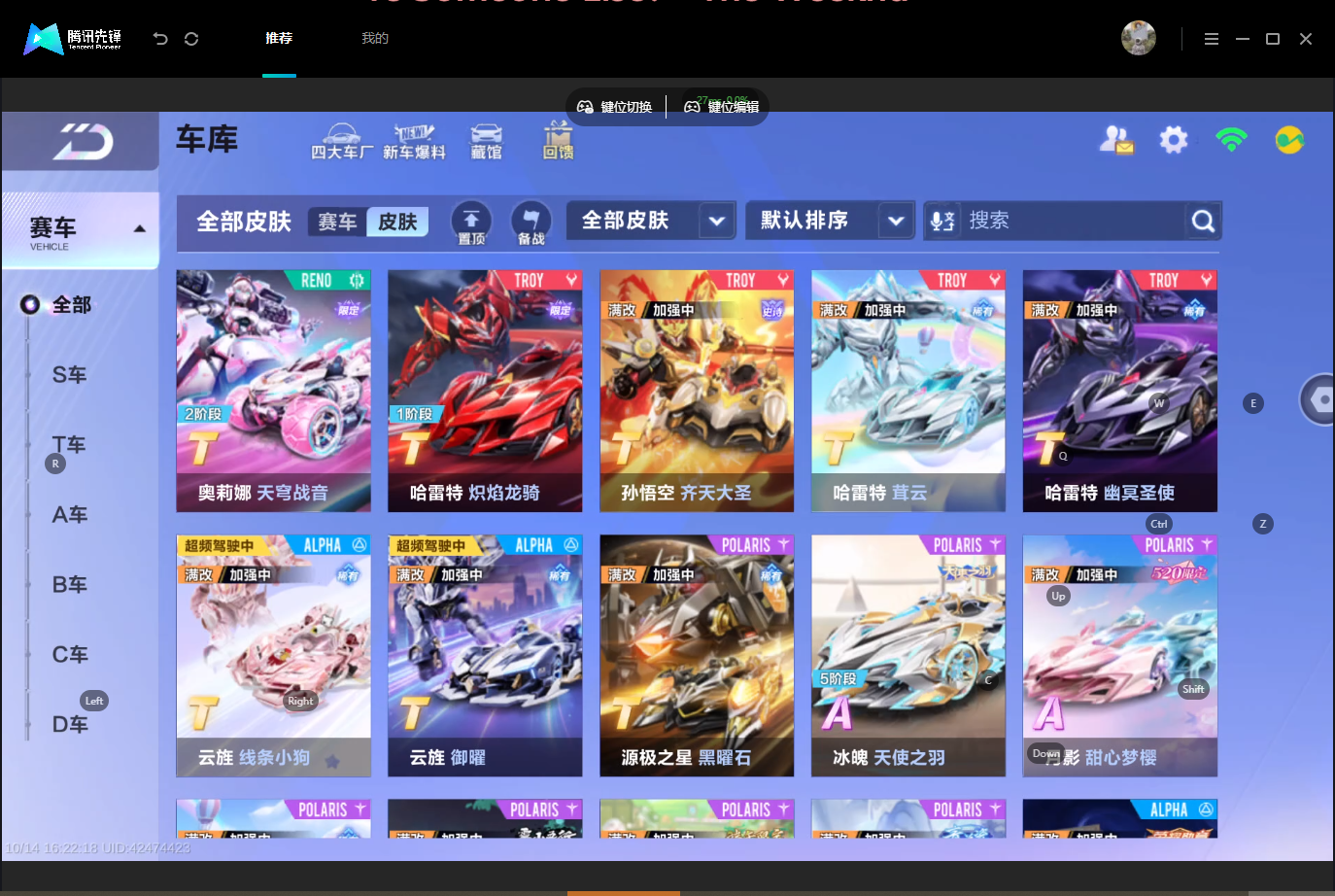Click the 搜索 search input field
The width and height of the screenshot is (1335, 896).
pyautogui.click(x=1073, y=221)
